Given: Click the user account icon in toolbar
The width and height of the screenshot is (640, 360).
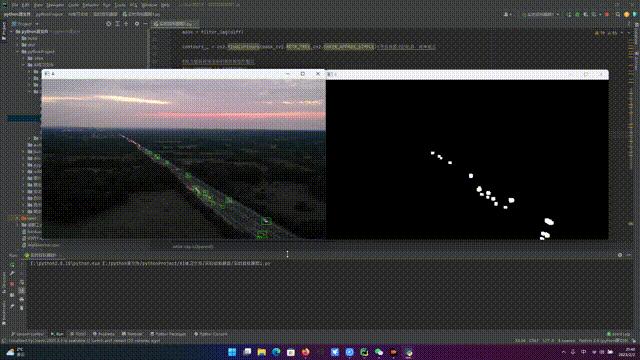Looking at the screenshot, I should tap(507, 14).
